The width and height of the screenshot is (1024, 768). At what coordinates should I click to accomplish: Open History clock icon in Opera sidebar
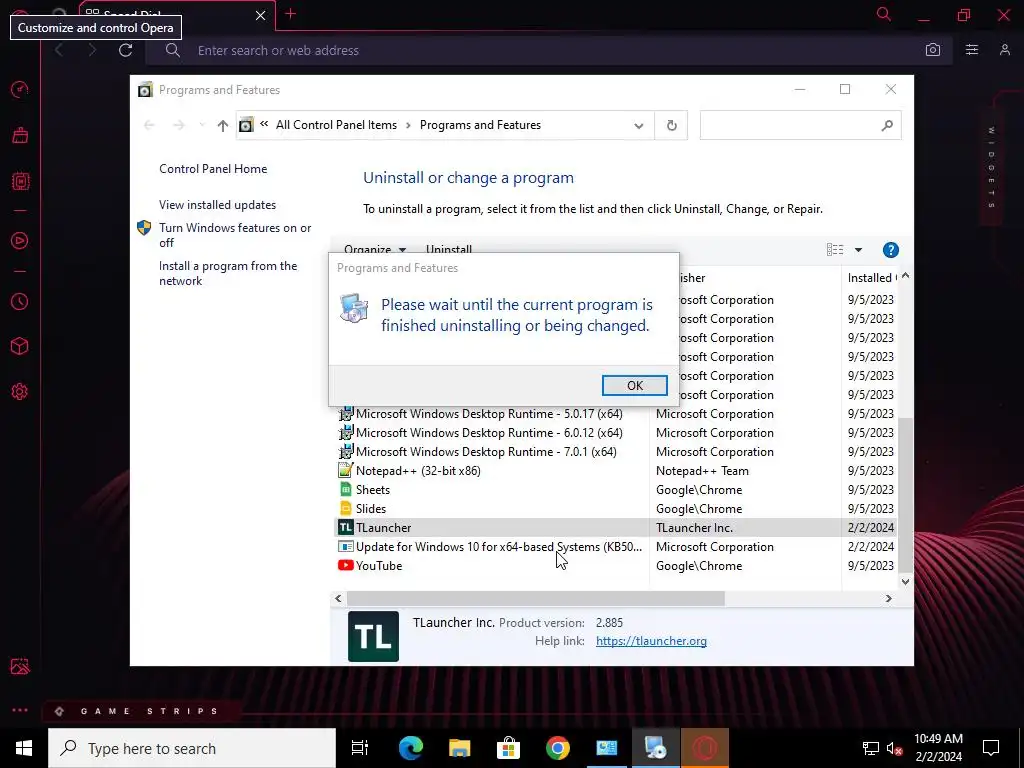point(20,301)
